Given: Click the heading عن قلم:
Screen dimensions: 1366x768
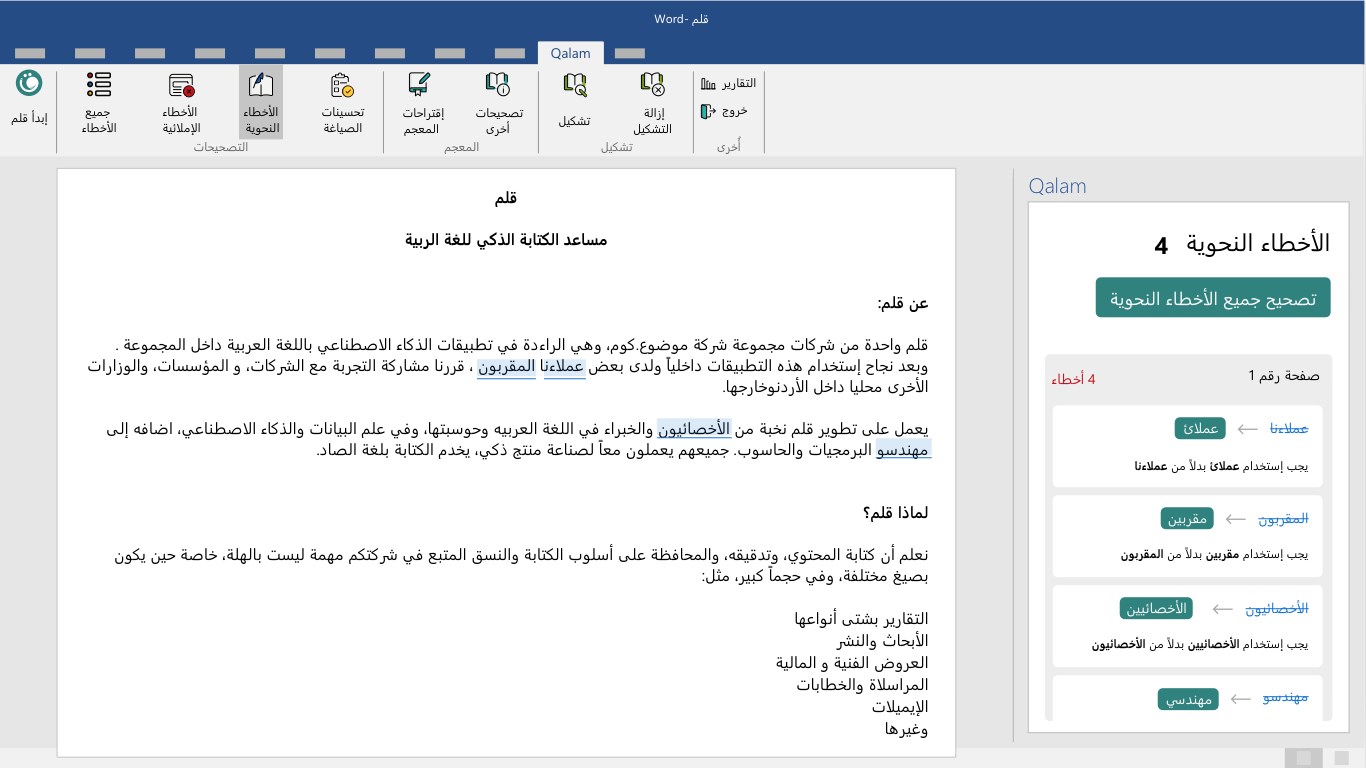Looking at the screenshot, I should tap(903, 303).
